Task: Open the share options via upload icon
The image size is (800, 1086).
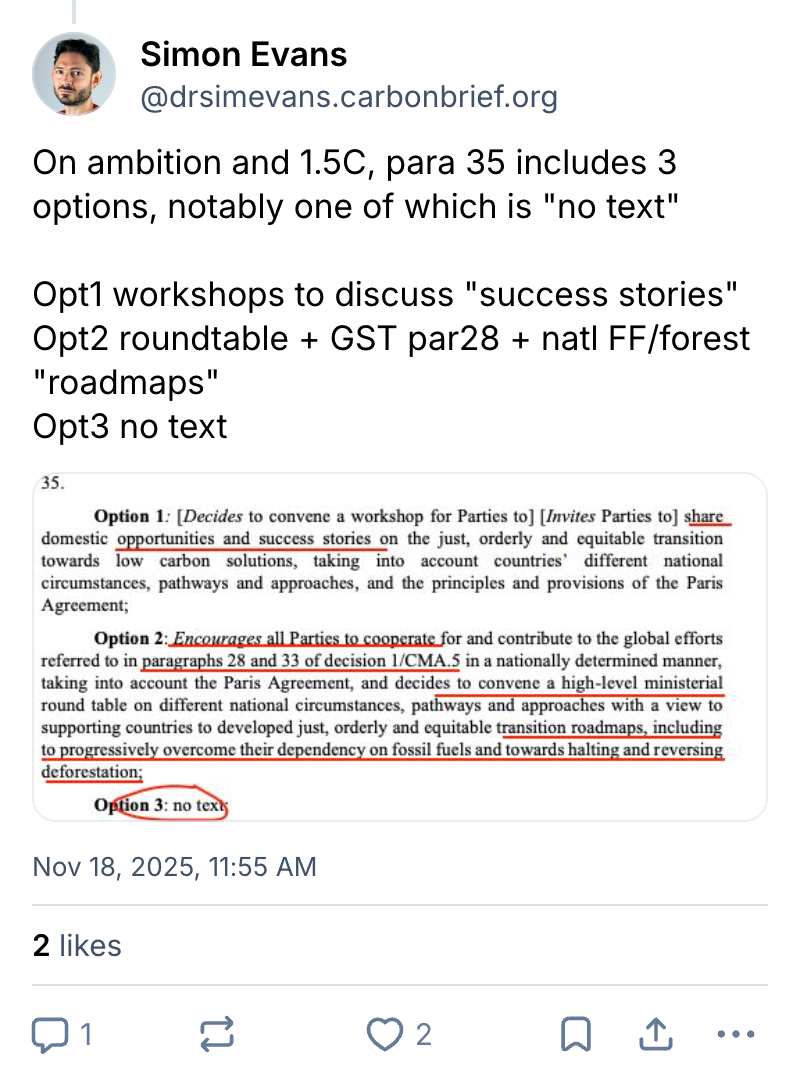Action: [655, 1035]
